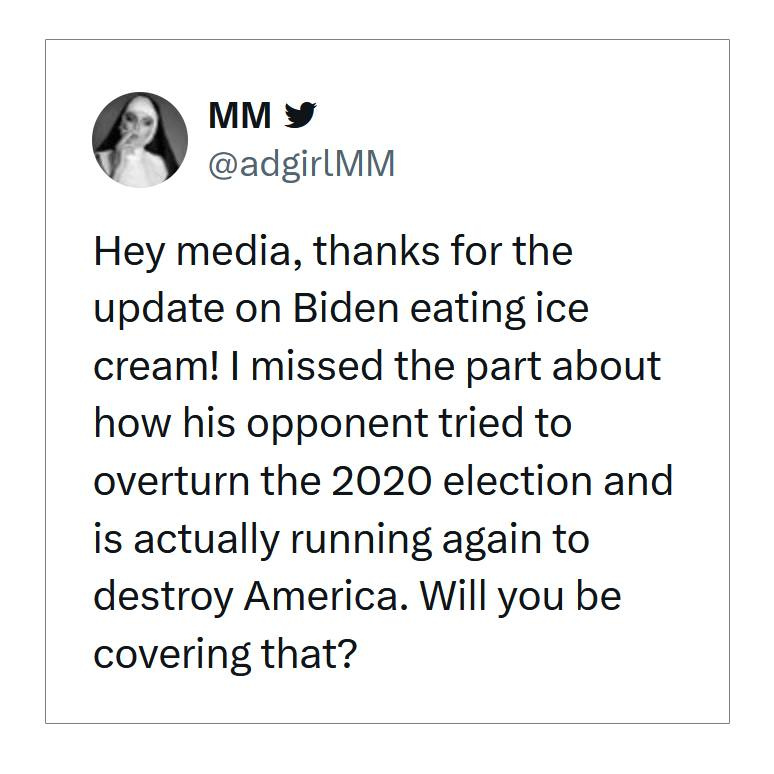Viewport: 774px width, 774px height.
Task: Click the word "destroy" in the tweet
Action: pos(163,596)
